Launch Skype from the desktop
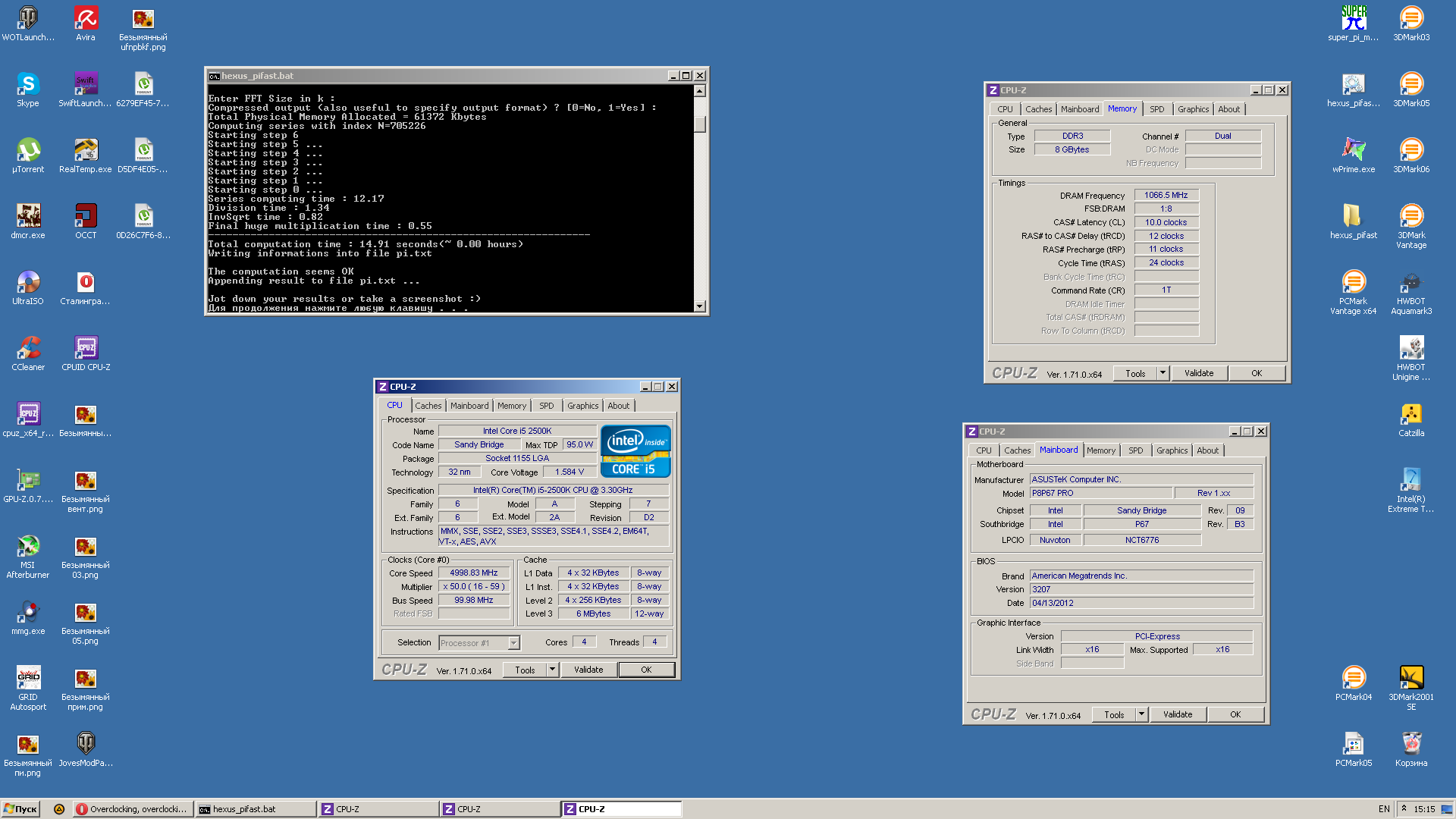 pyautogui.click(x=28, y=89)
